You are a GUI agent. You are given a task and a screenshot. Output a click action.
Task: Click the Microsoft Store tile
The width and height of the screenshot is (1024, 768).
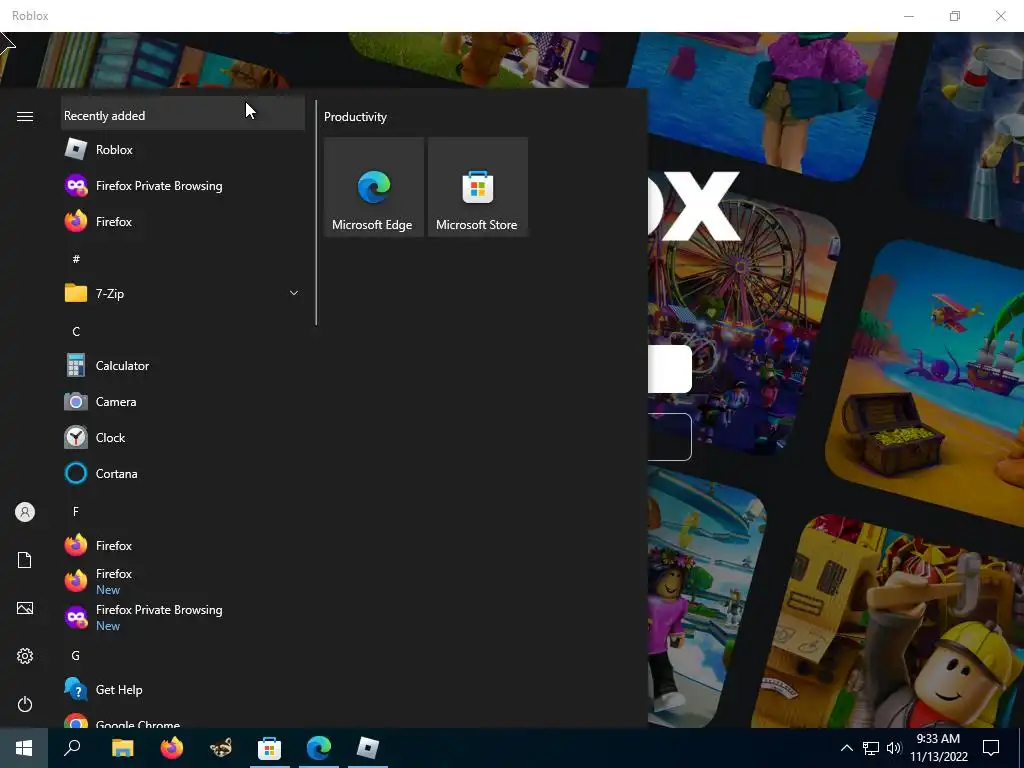coord(477,187)
